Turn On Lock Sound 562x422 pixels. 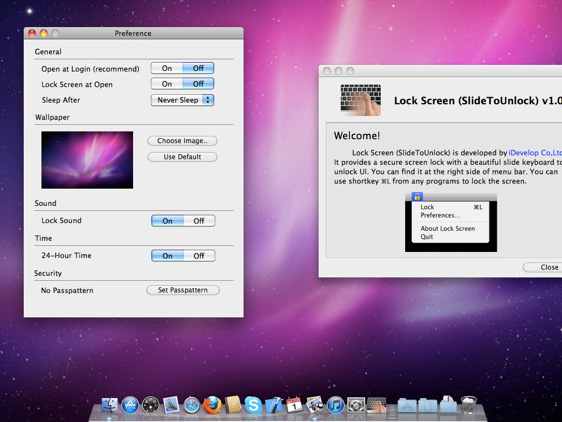click(167, 221)
